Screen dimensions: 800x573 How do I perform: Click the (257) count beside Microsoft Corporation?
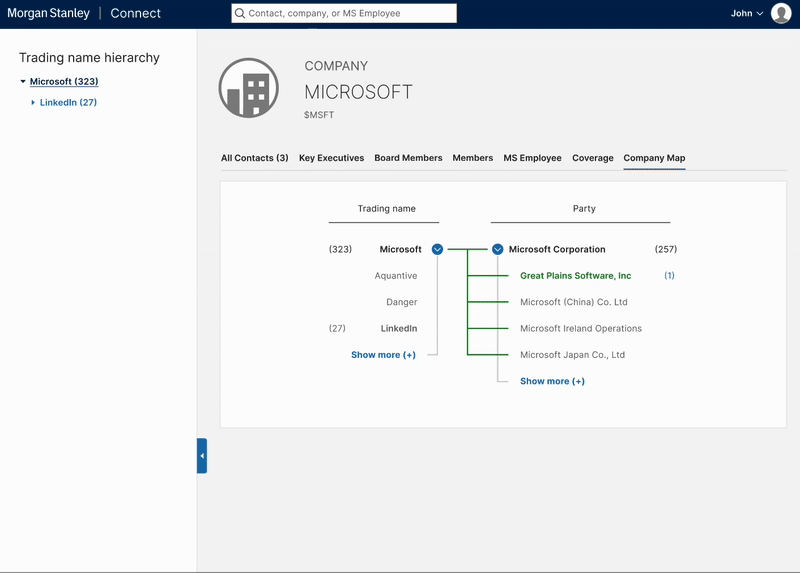pos(666,249)
